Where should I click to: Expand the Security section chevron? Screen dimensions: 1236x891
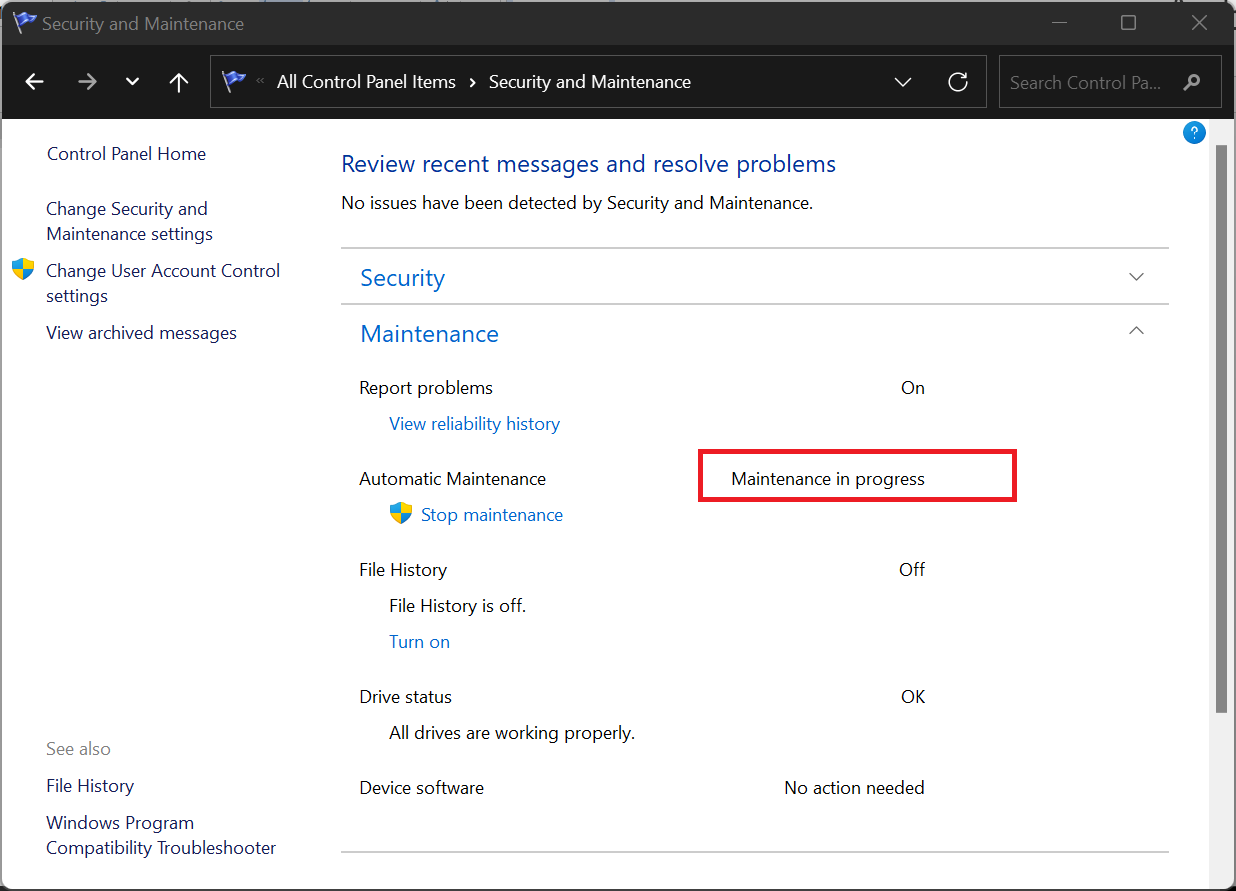(x=1136, y=277)
